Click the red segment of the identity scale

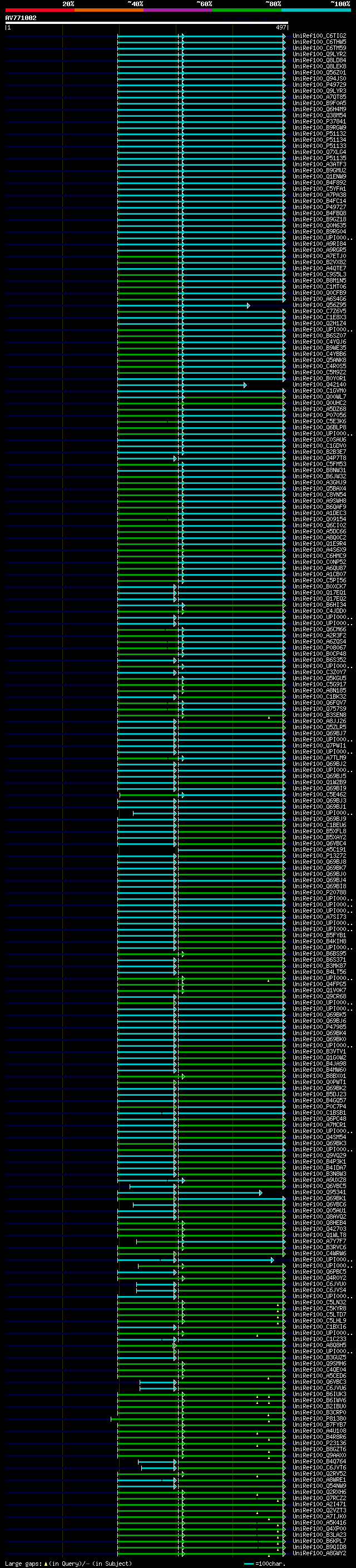pyautogui.click(x=39, y=10)
